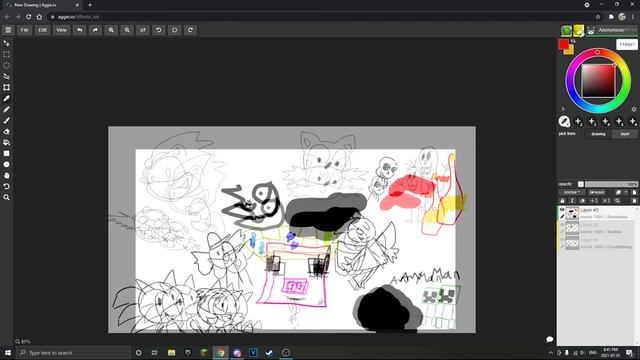Click the undo arrow in top toolbar

point(80,30)
